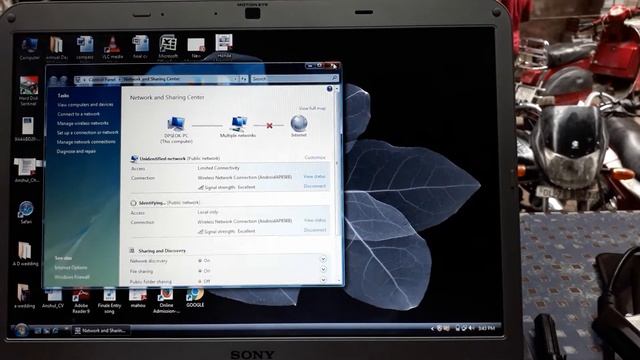This screenshot has width=640, height=360.
Task: Click the search magnifier icon
Action: [334, 78]
